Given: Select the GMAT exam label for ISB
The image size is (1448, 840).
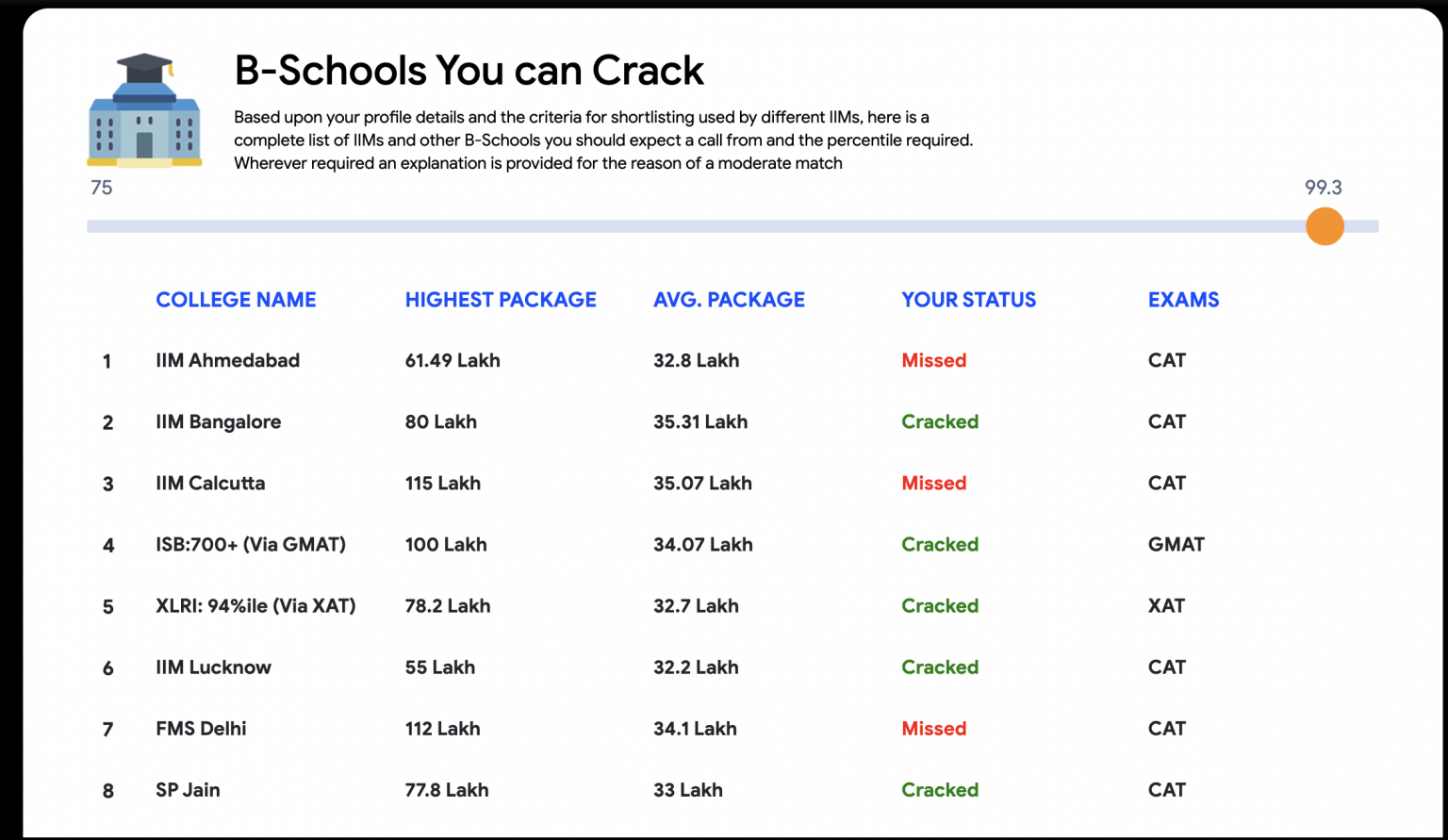Looking at the screenshot, I should [1176, 544].
